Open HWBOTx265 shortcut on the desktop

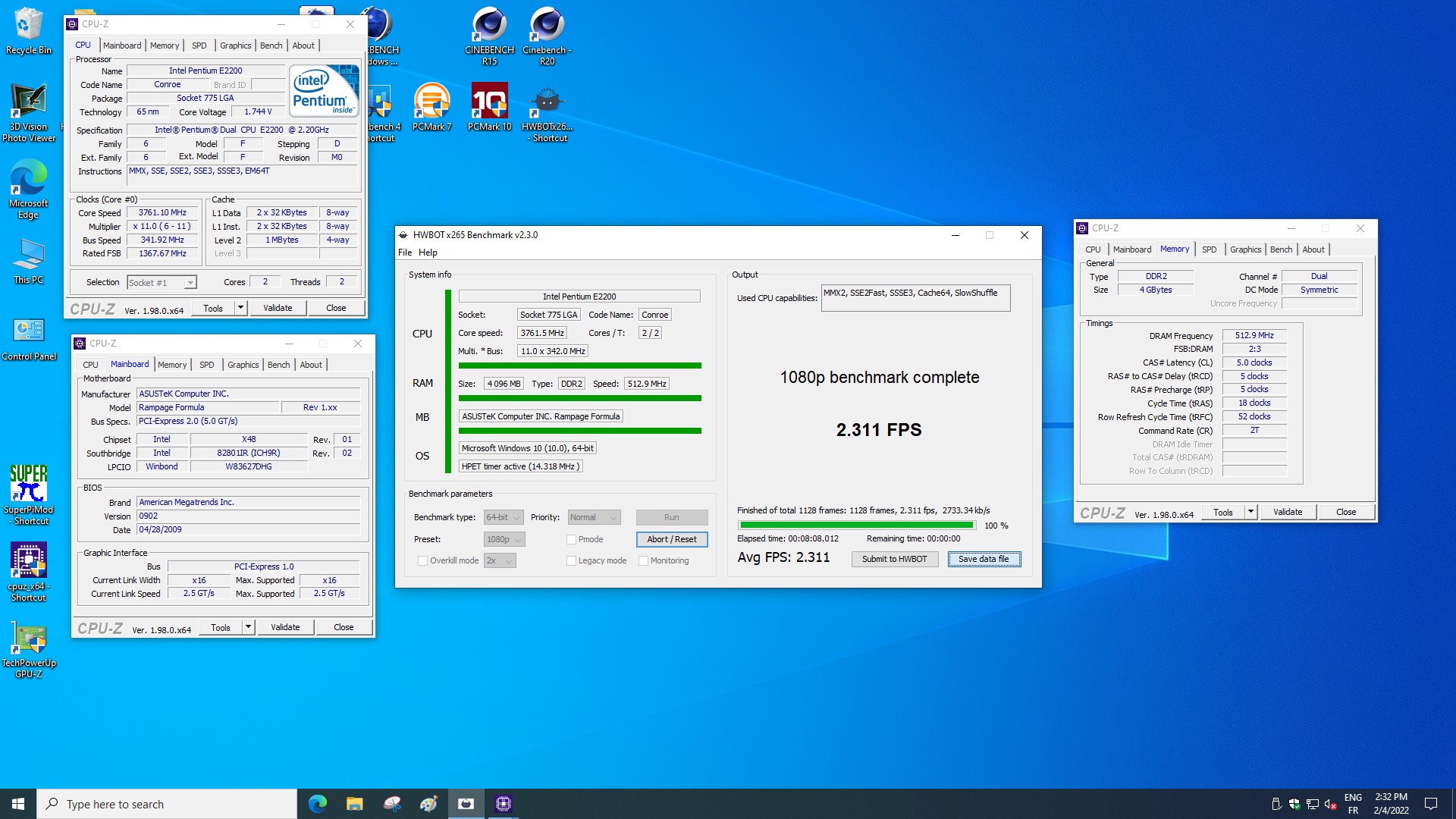click(547, 114)
